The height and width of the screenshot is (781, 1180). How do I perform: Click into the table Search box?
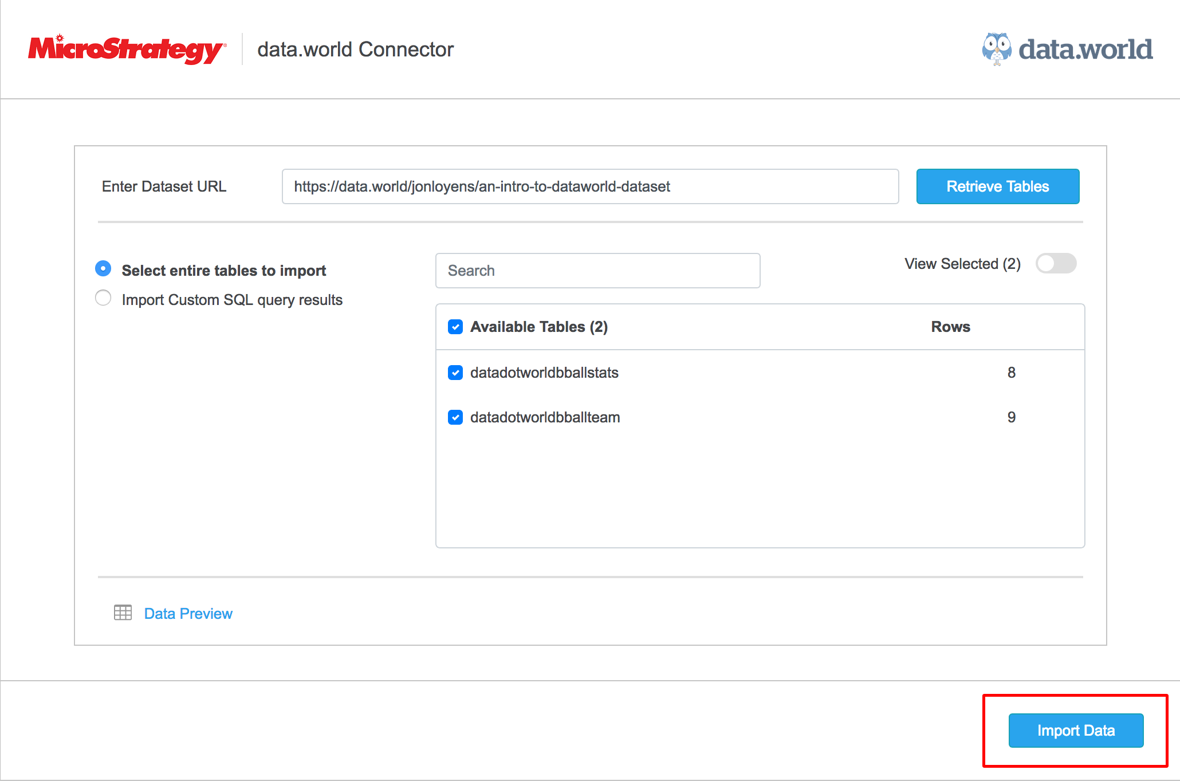click(x=597, y=271)
